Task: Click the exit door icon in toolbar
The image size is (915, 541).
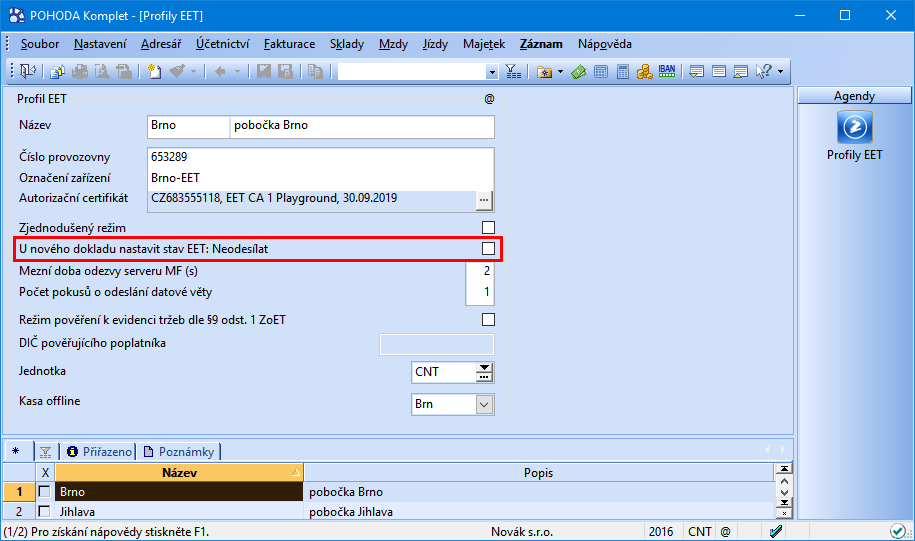Action: pos(27,71)
